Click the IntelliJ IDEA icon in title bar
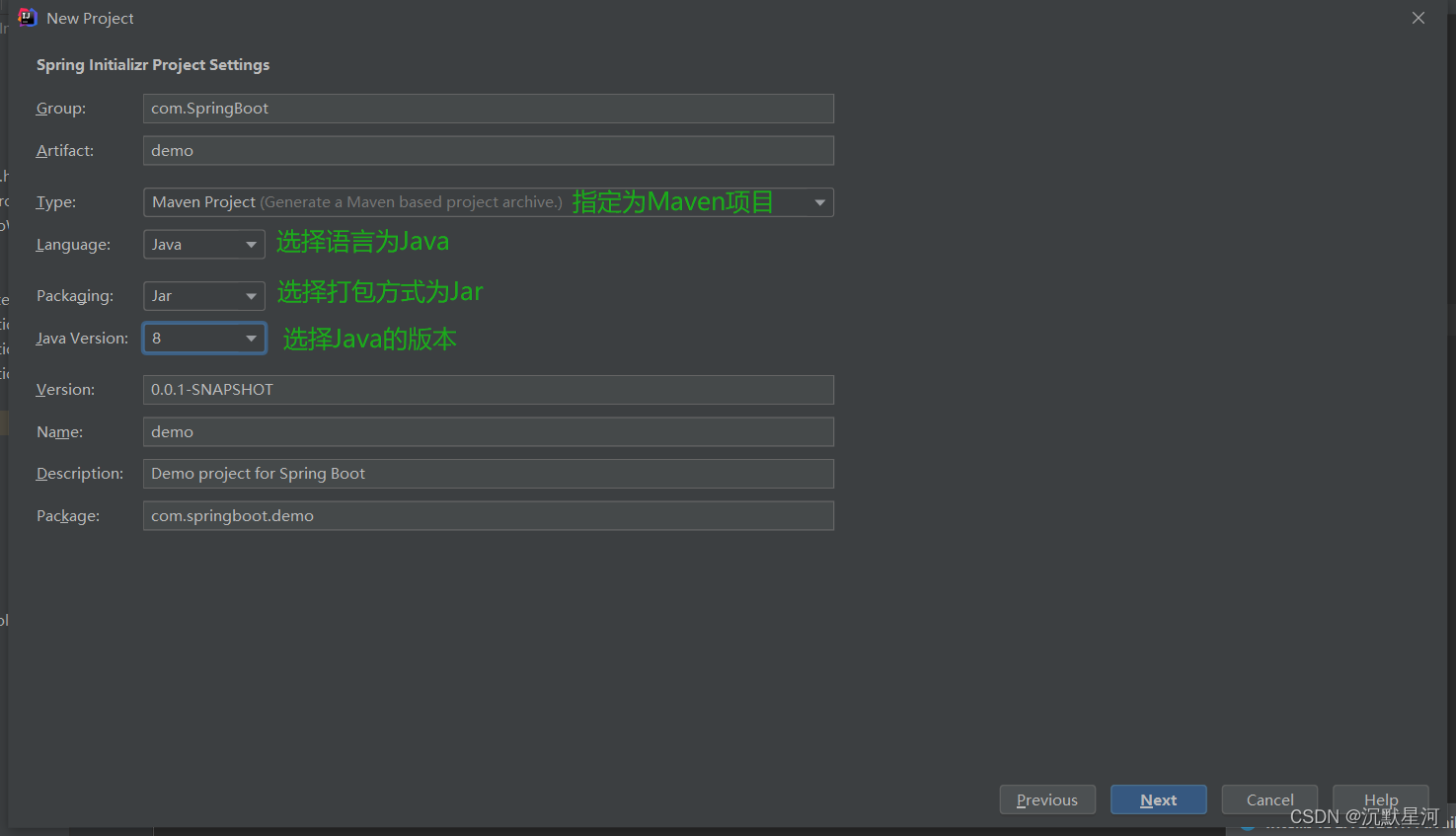 [x=27, y=18]
